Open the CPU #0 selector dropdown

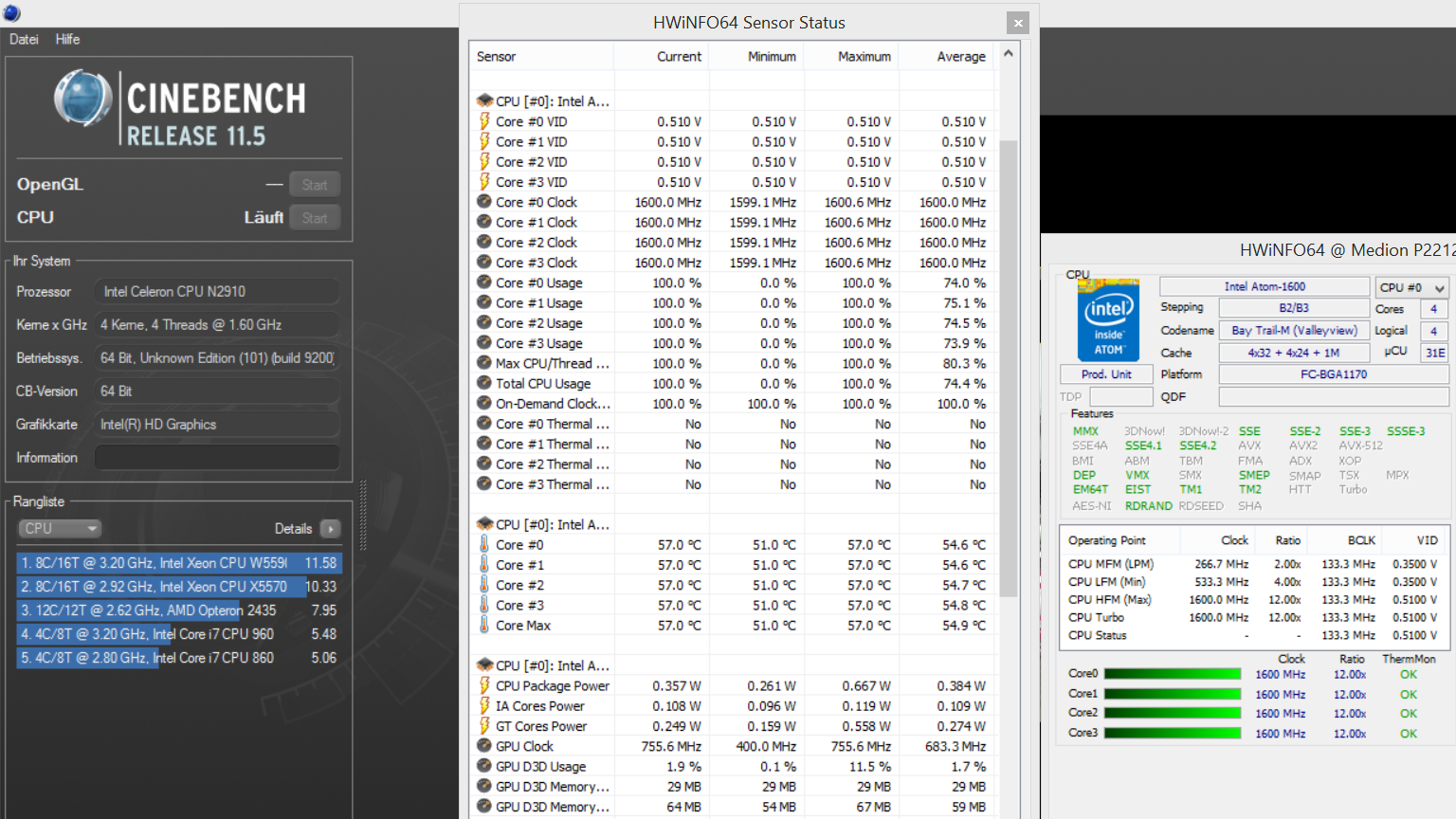tap(1412, 287)
